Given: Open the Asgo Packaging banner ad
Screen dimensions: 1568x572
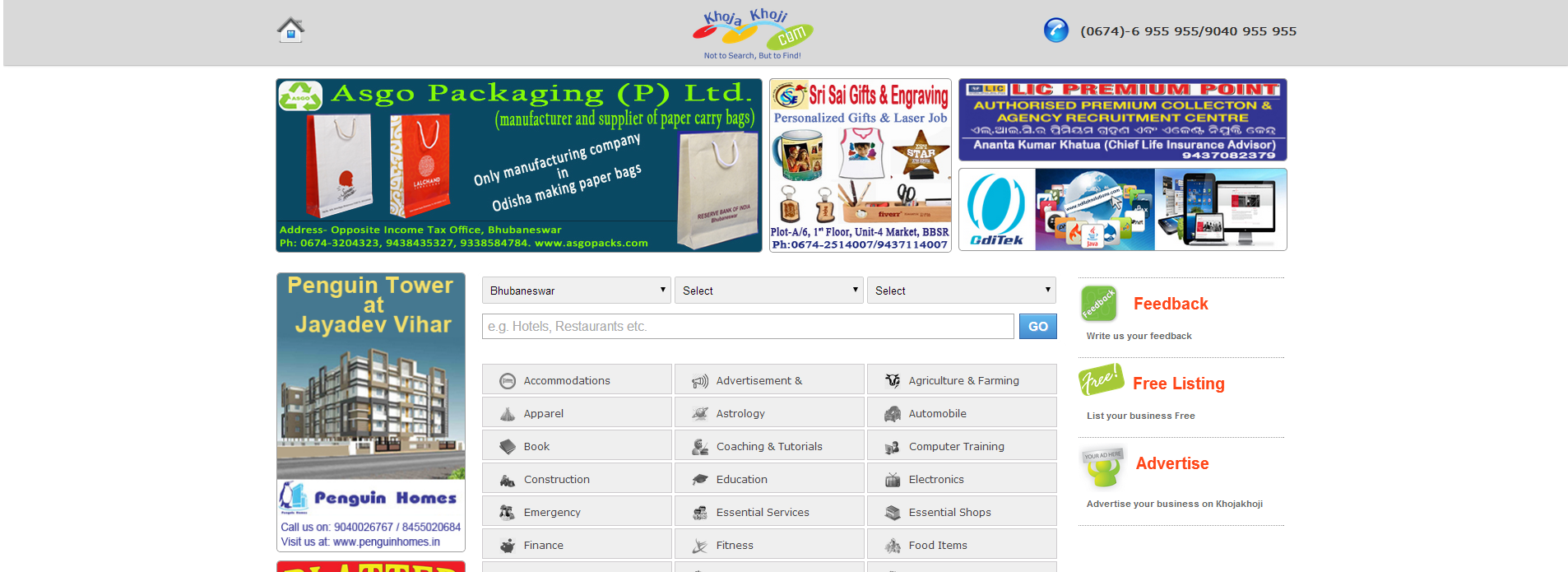Looking at the screenshot, I should [519, 165].
